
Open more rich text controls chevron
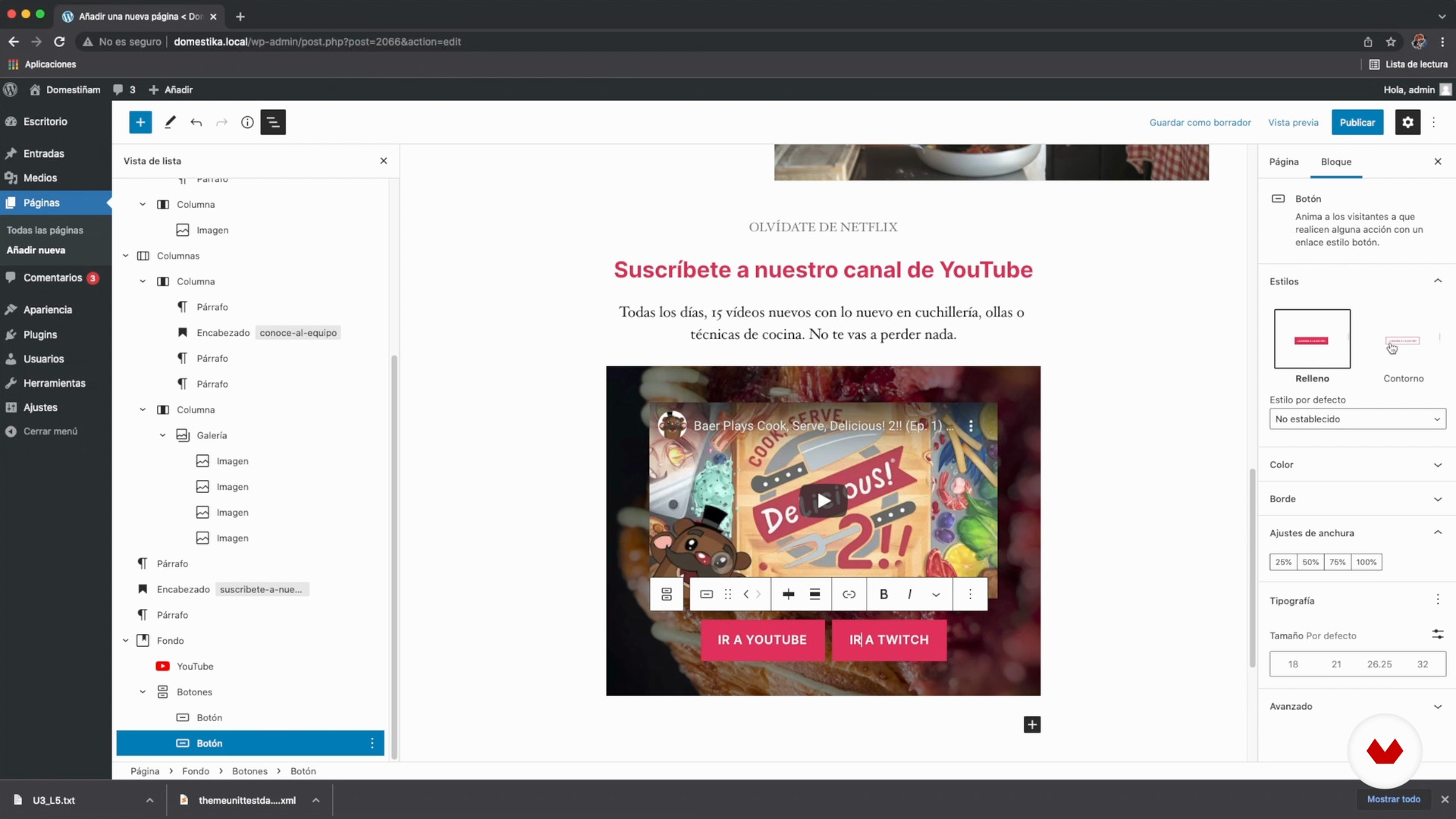click(936, 595)
